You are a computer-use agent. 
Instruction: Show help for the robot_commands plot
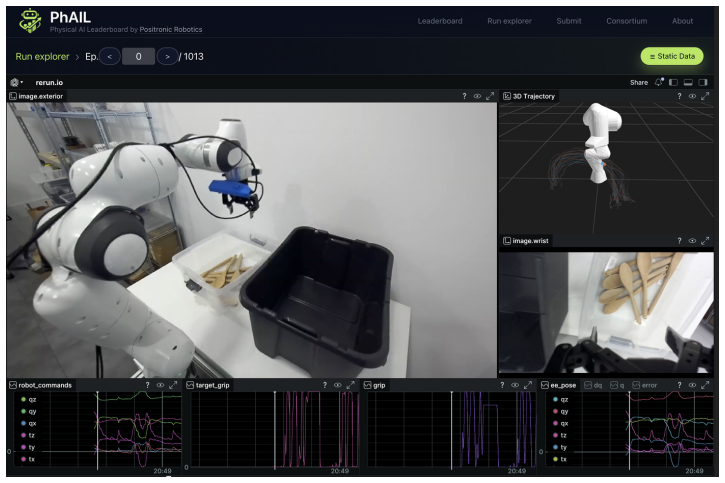[147, 385]
